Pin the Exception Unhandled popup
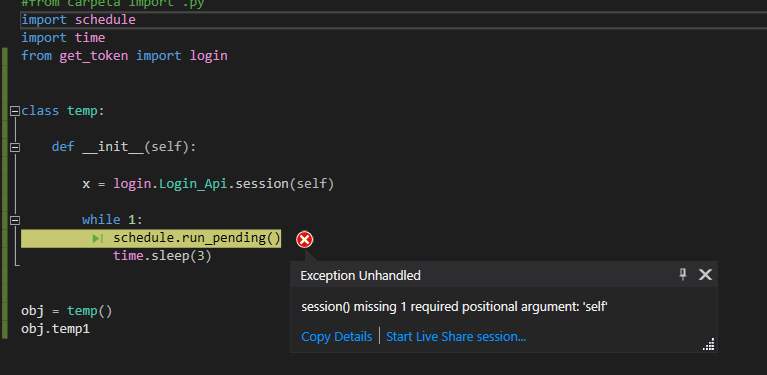The width and height of the screenshot is (767, 375). click(683, 275)
